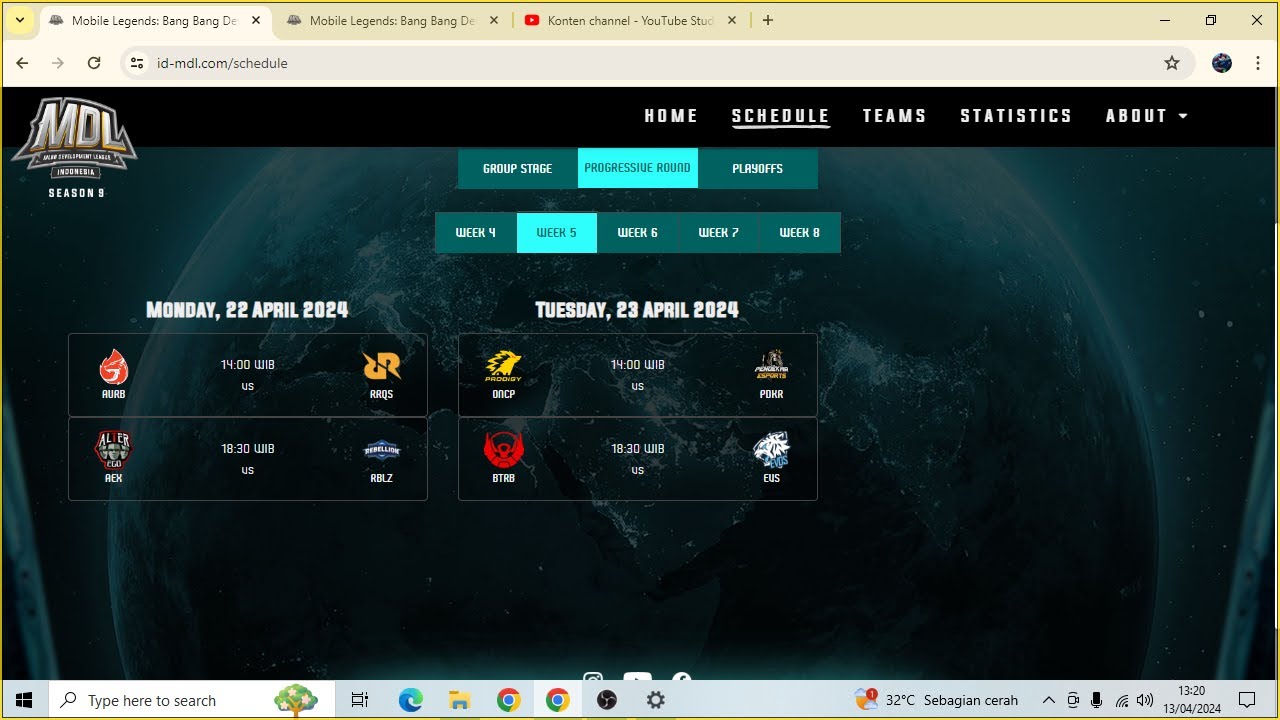This screenshot has width=1280, height=720.
Task: Go forward with browser forward arrow
Action: (x=58, y=63)
